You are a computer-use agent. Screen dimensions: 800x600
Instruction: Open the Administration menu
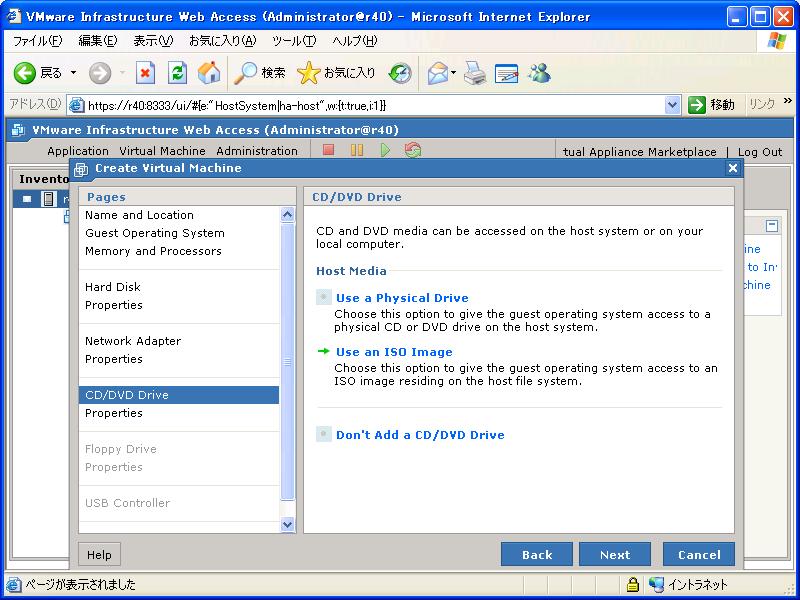click(x=257, y=151)
